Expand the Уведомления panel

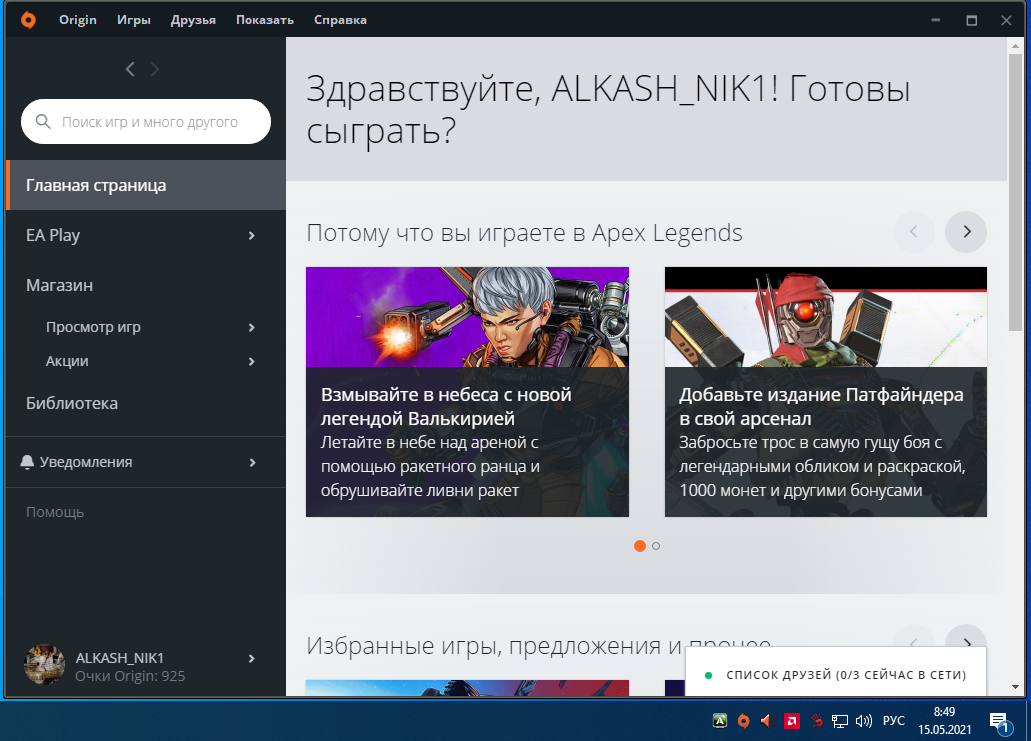click(x=252, y=463)
